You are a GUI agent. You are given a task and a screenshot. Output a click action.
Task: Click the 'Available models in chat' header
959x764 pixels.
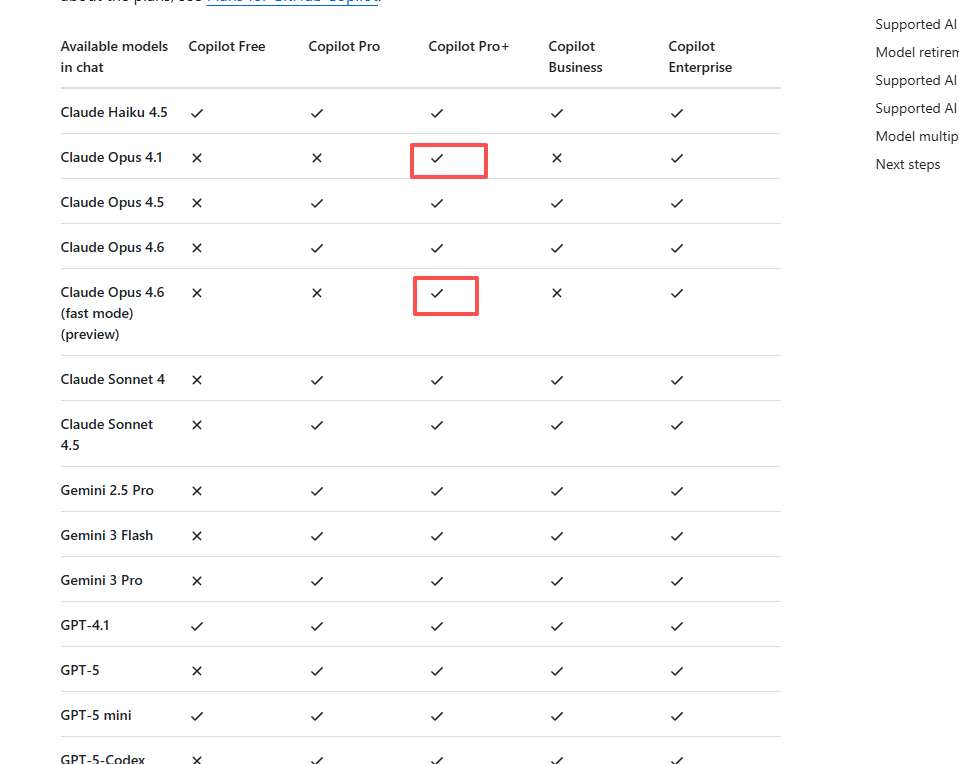click(114, 57)
